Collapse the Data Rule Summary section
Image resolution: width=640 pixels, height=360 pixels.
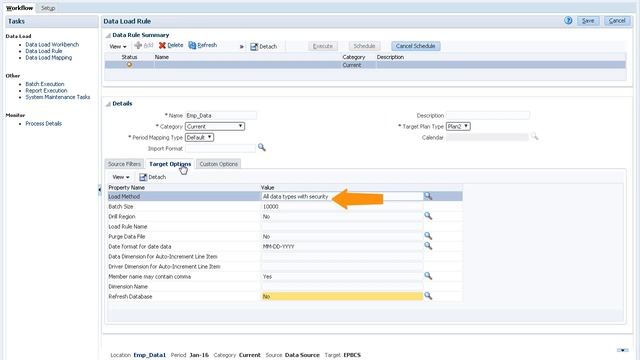point(108,36)
